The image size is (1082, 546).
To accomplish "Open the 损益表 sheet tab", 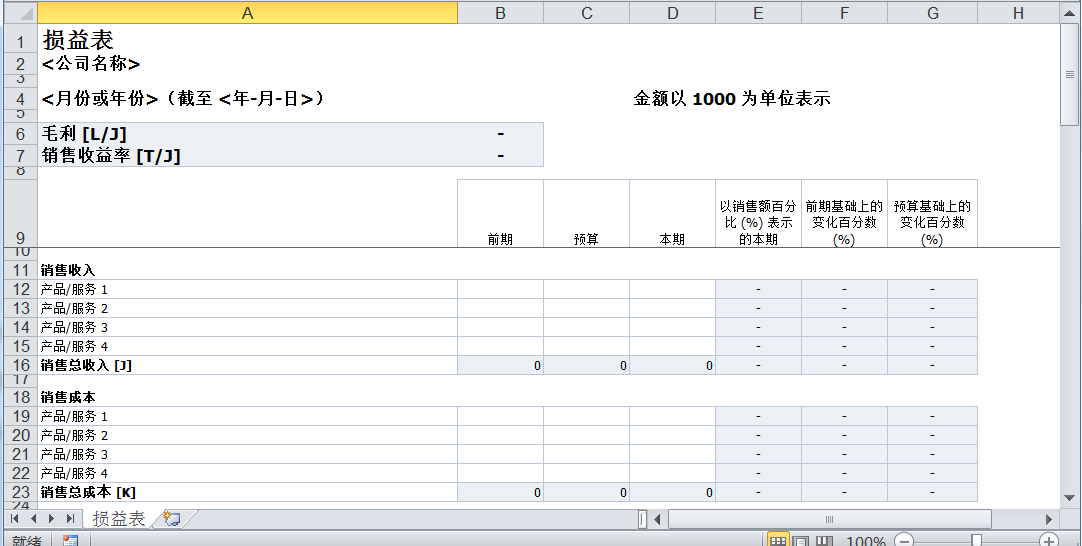I will point(119,518).
